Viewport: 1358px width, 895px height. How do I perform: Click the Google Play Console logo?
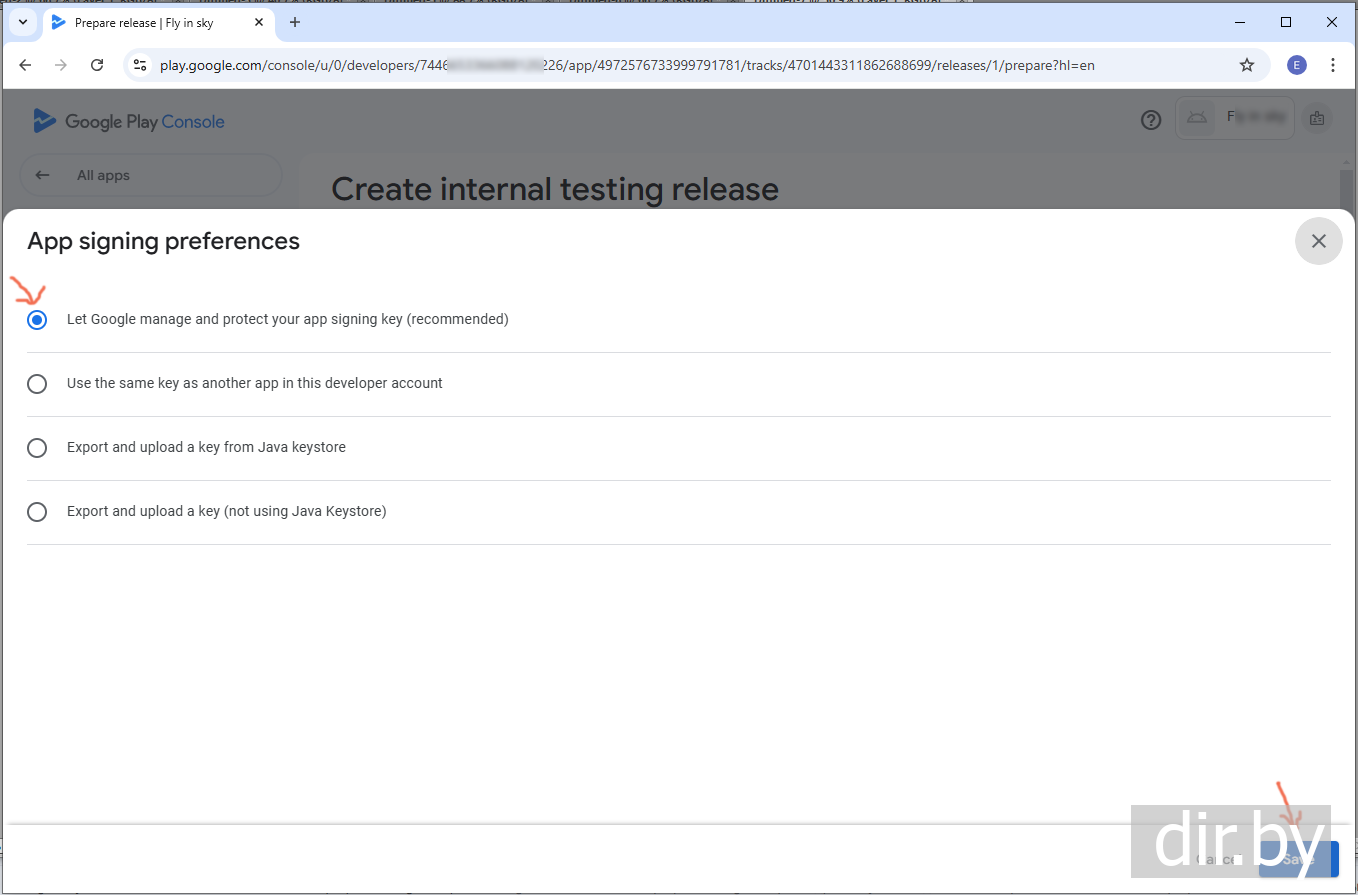129,122
